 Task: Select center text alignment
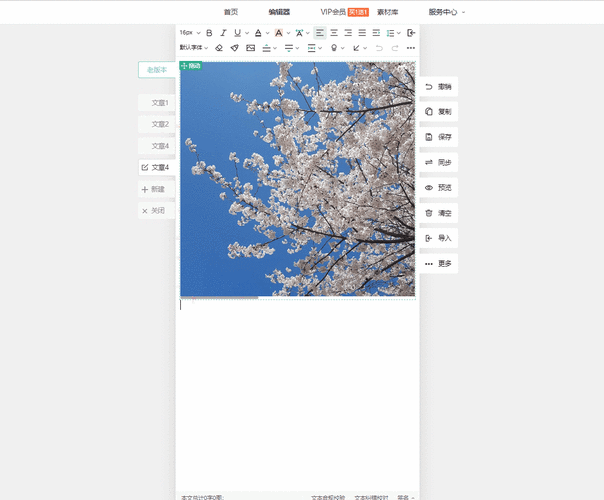tap(334, 33)
